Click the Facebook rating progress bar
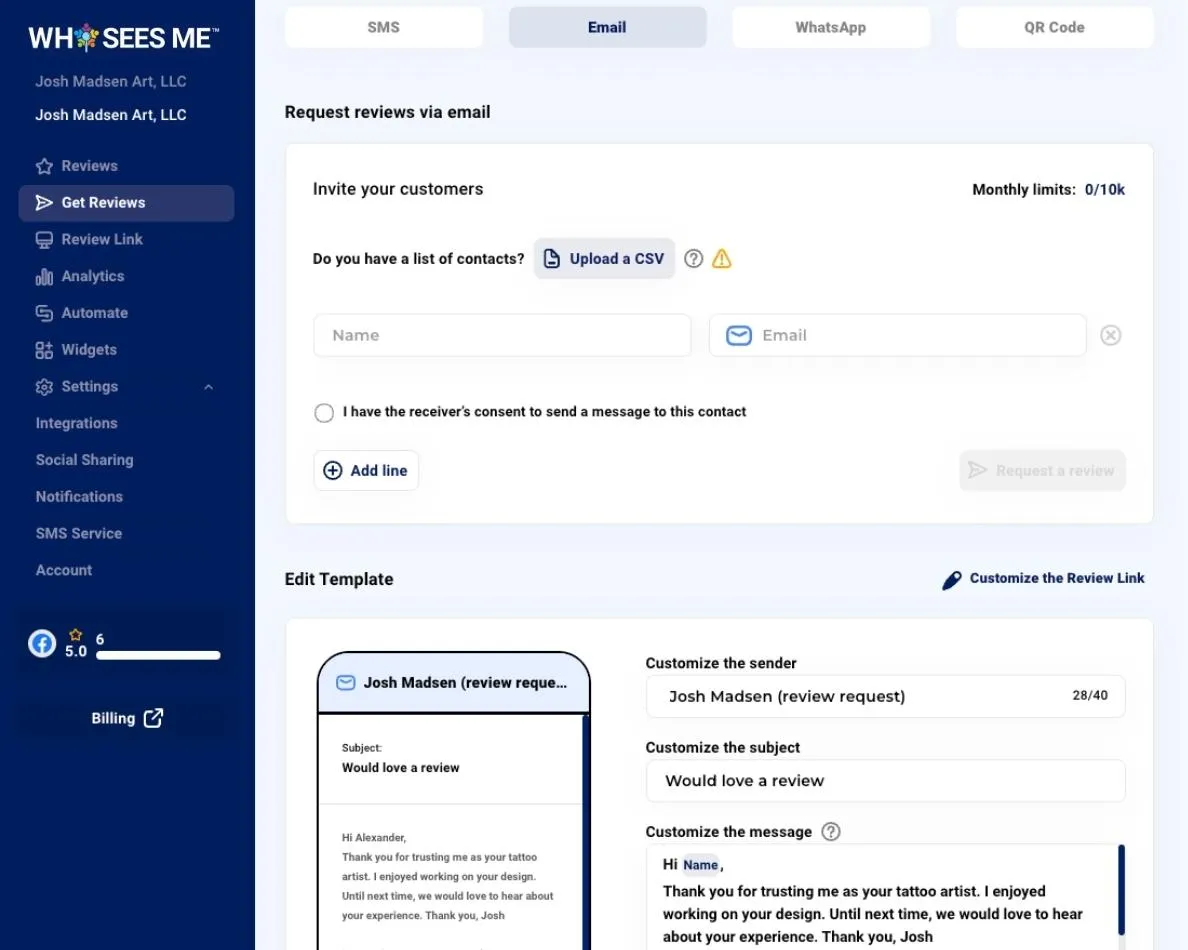The image size is (1188, 950). tap(158, 655)
